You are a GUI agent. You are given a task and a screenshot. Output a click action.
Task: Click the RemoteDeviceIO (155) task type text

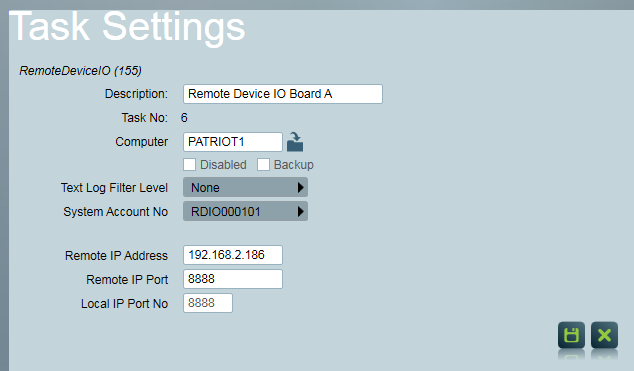[80, 71]
